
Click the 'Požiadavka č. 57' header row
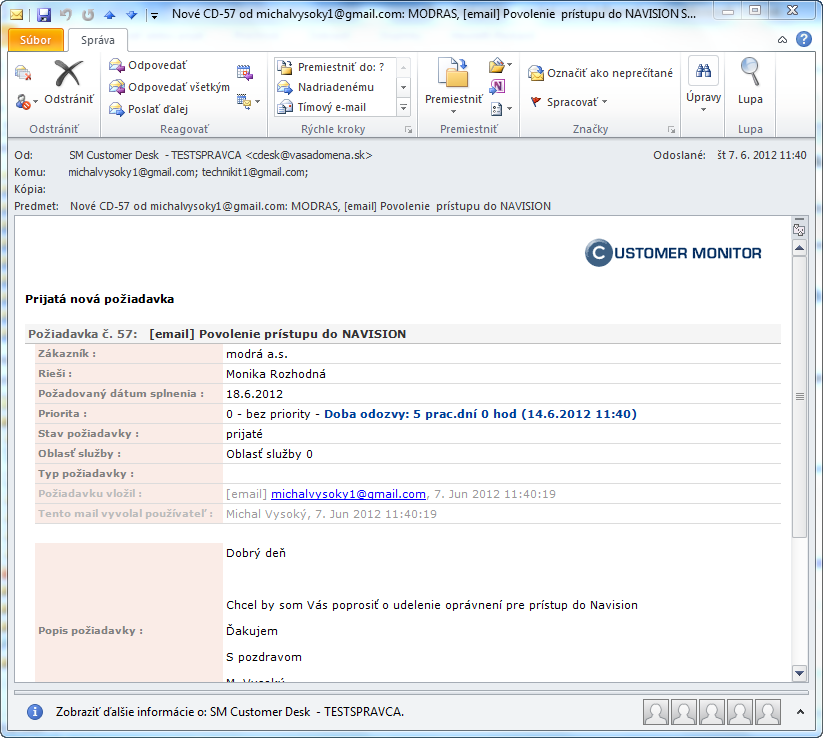(x=403, y=334)
